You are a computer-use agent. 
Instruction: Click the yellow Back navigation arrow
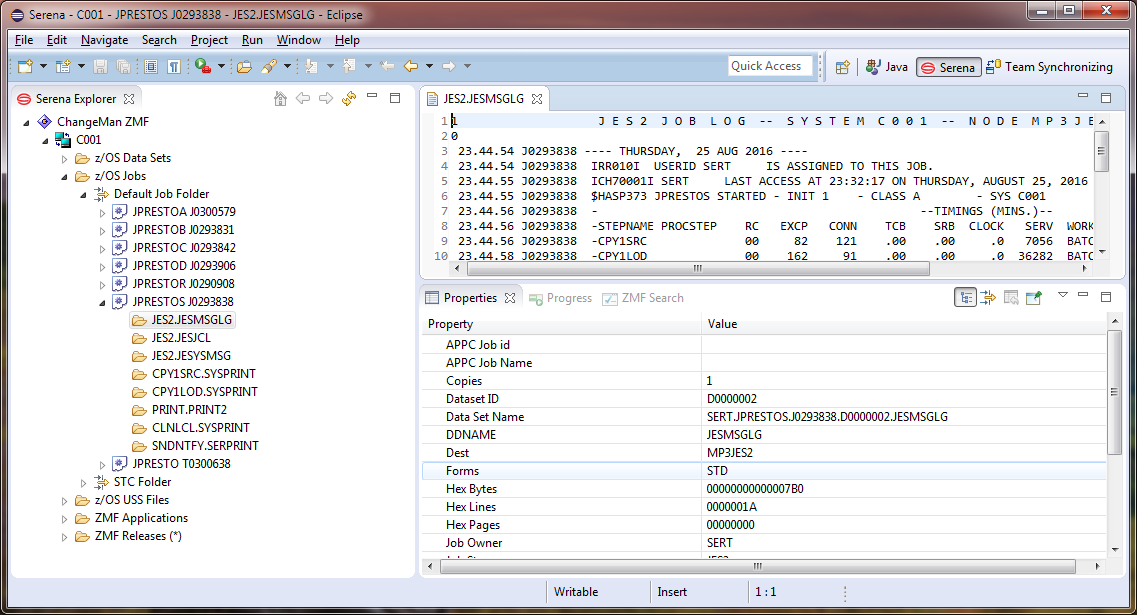[x=411, y=67]
